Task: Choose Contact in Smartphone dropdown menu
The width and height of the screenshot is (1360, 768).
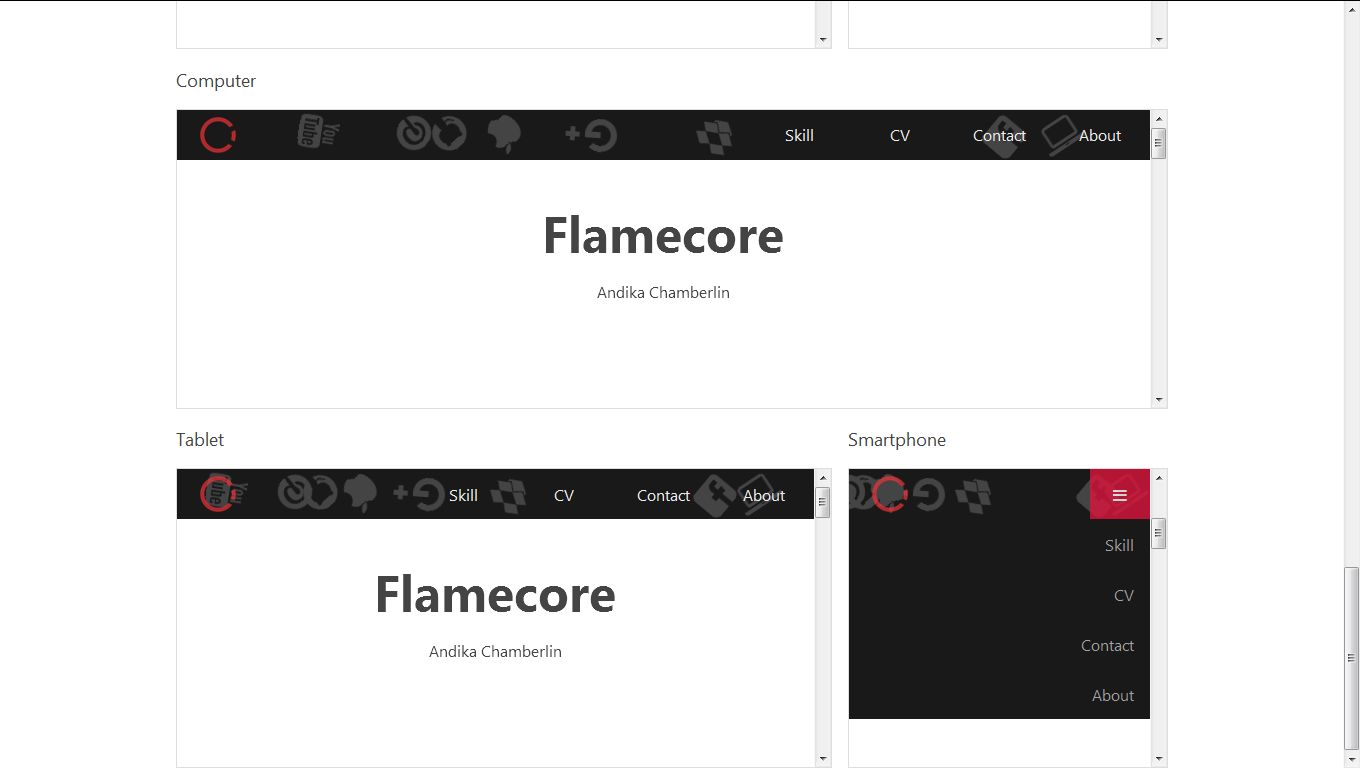Action: pos(1107,645)
